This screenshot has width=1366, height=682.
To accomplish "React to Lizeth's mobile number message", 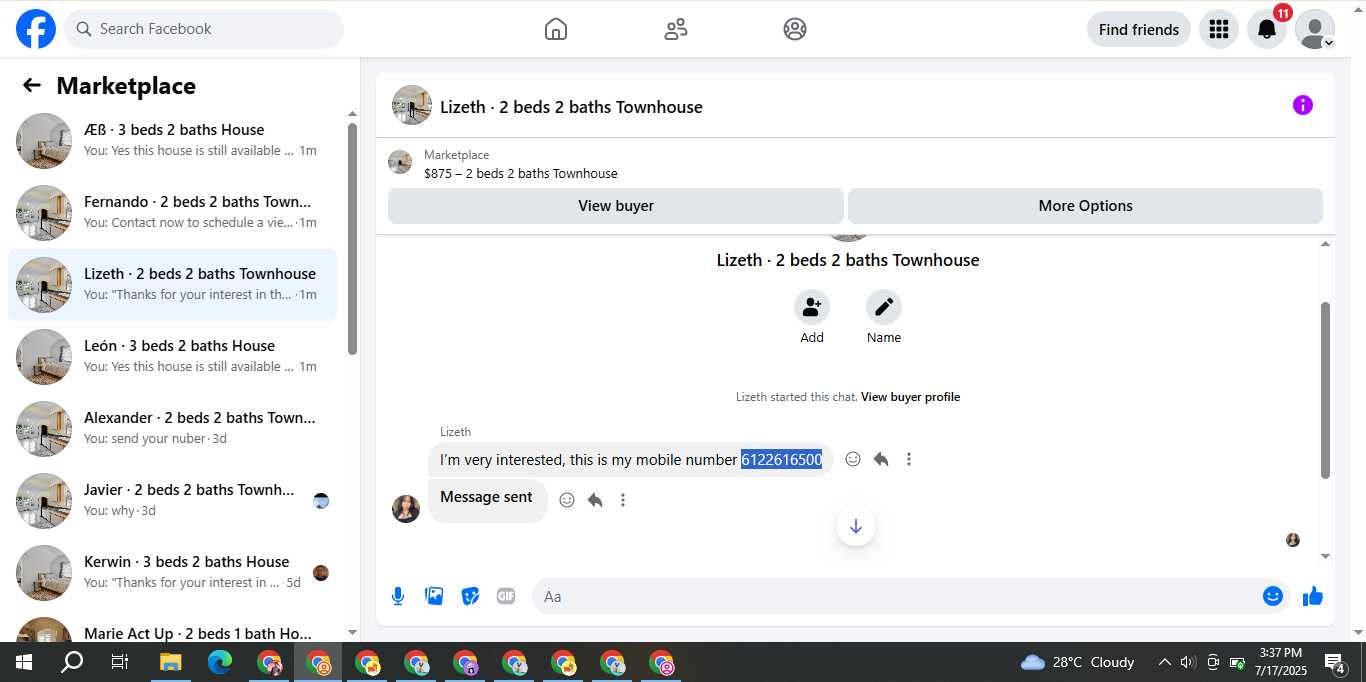I will tap(853, 459).
